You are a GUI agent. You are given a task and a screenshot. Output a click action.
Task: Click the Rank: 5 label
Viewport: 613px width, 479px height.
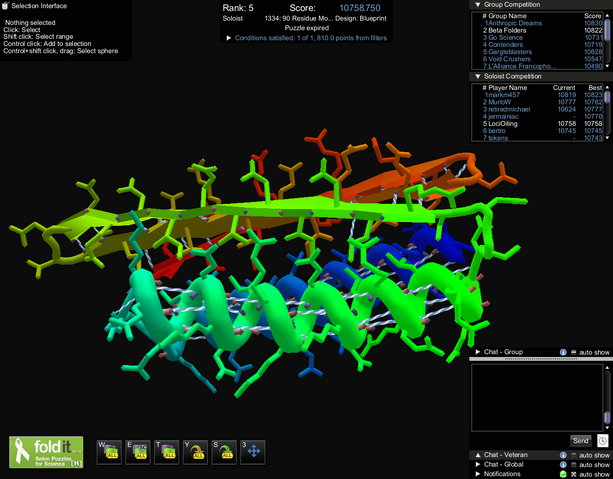238,8
